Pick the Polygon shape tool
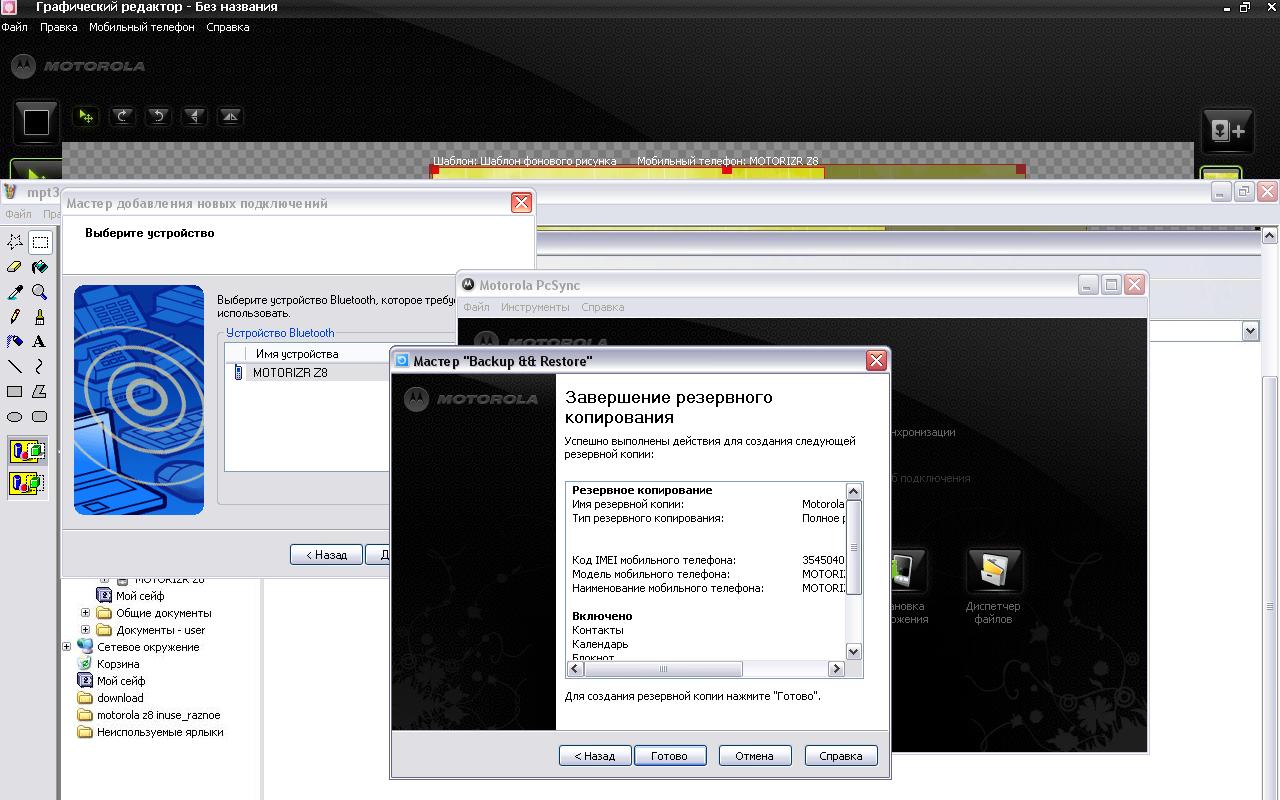This screenshot has height=800, width=1280. pos(40,392)
